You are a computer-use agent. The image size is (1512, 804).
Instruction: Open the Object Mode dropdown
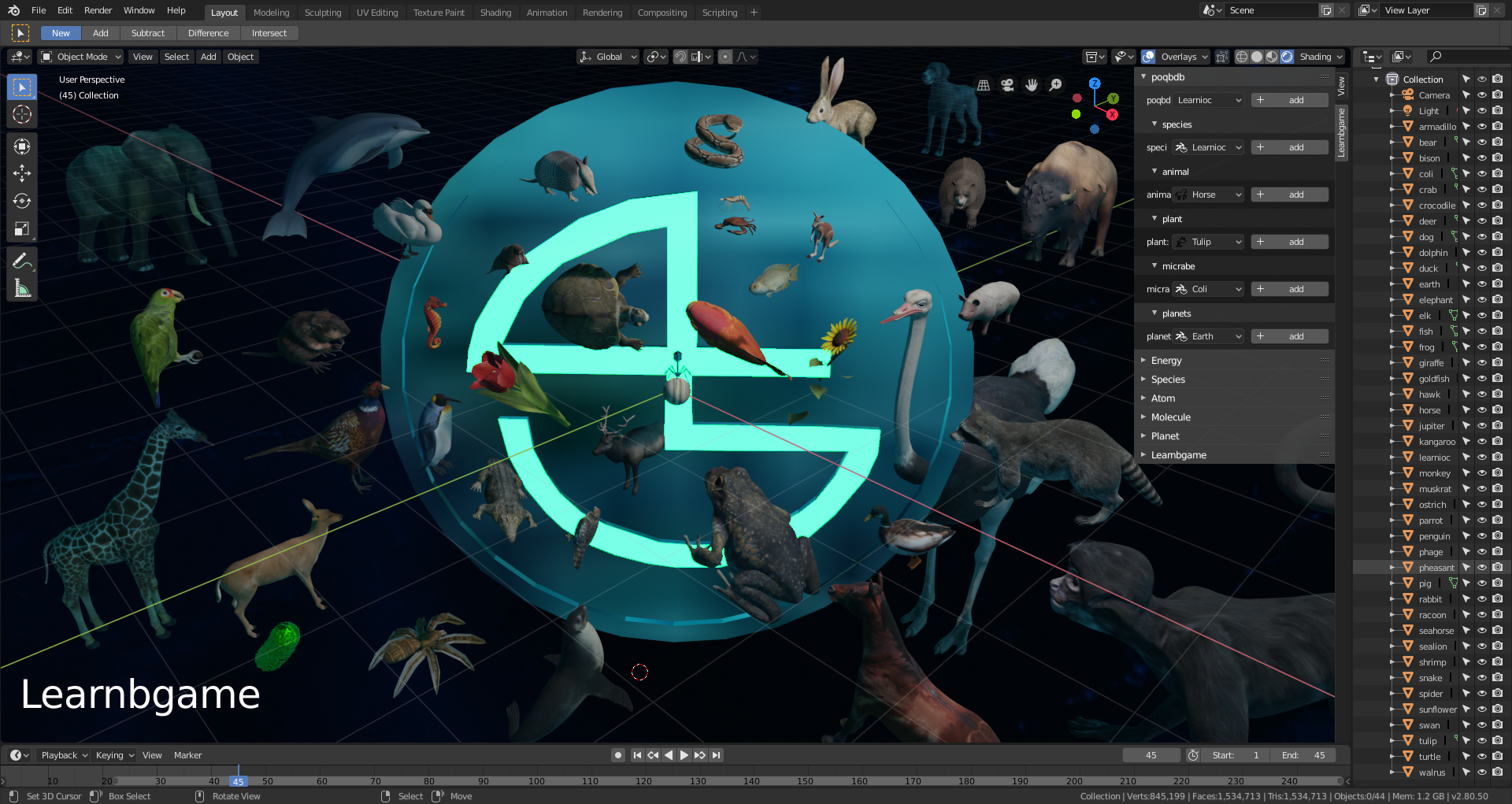(82, 57)
